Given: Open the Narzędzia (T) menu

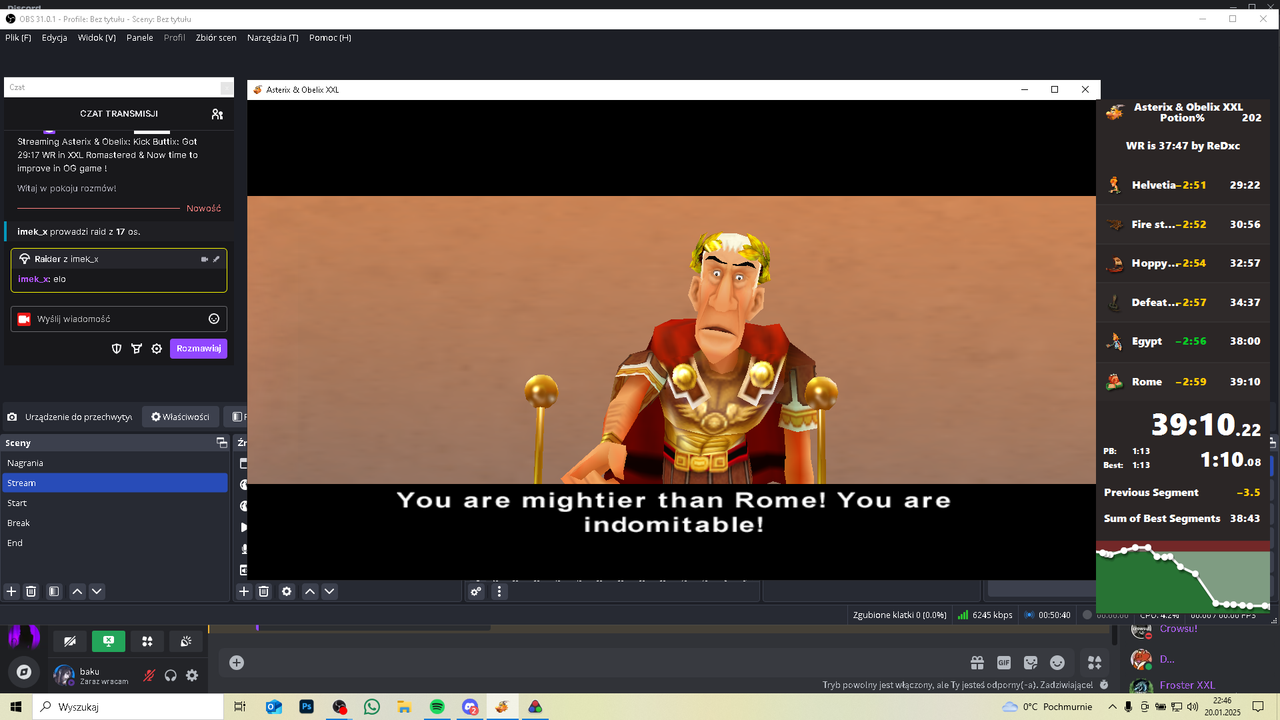Looking at the screenshot, I should click(x=273, y=38).
